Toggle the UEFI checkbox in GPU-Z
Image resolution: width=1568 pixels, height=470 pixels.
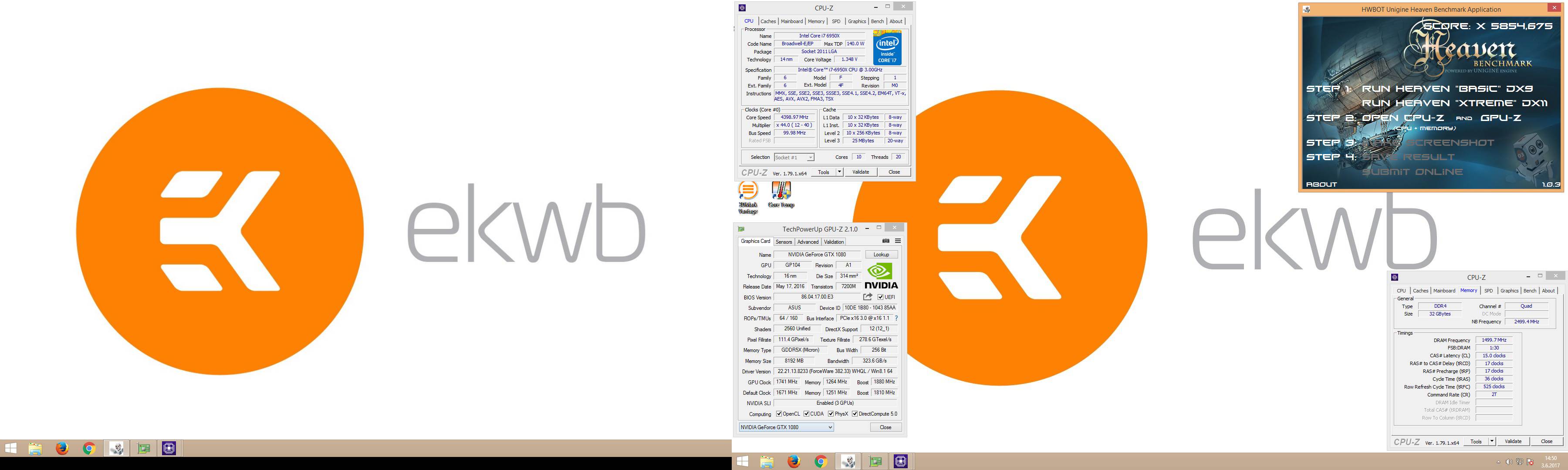coord(880,297)
